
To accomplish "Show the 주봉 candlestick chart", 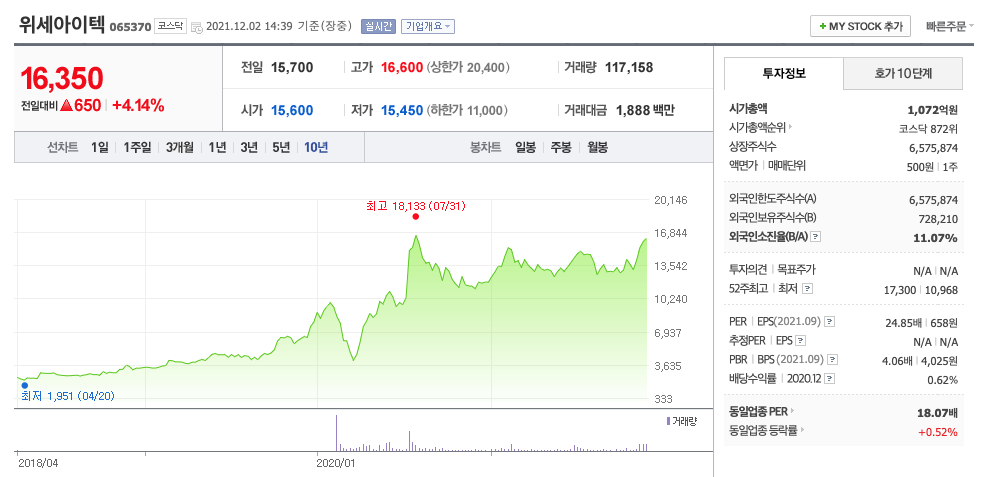I will (561, 148).
